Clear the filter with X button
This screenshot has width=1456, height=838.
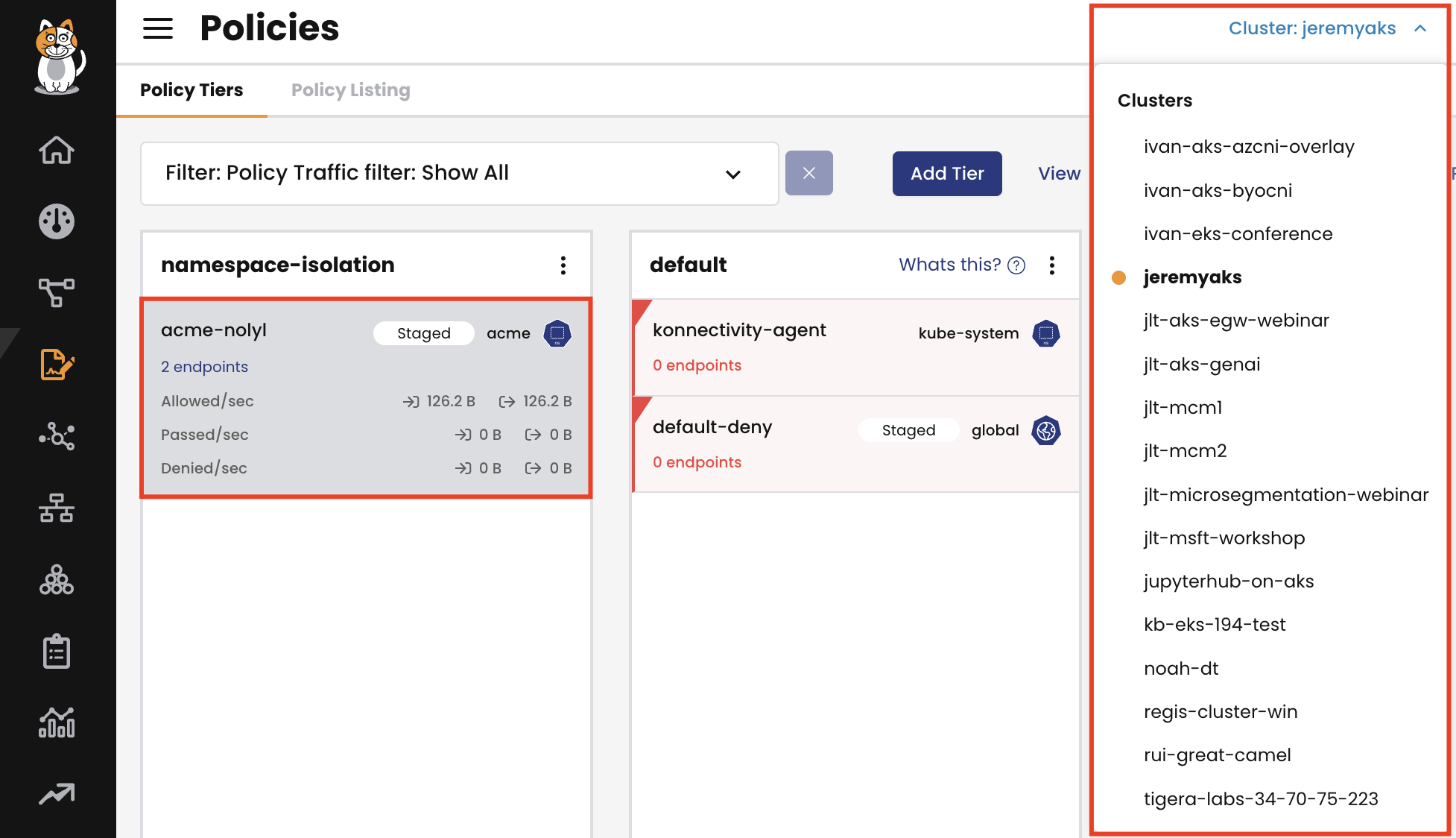pos(808,174)
